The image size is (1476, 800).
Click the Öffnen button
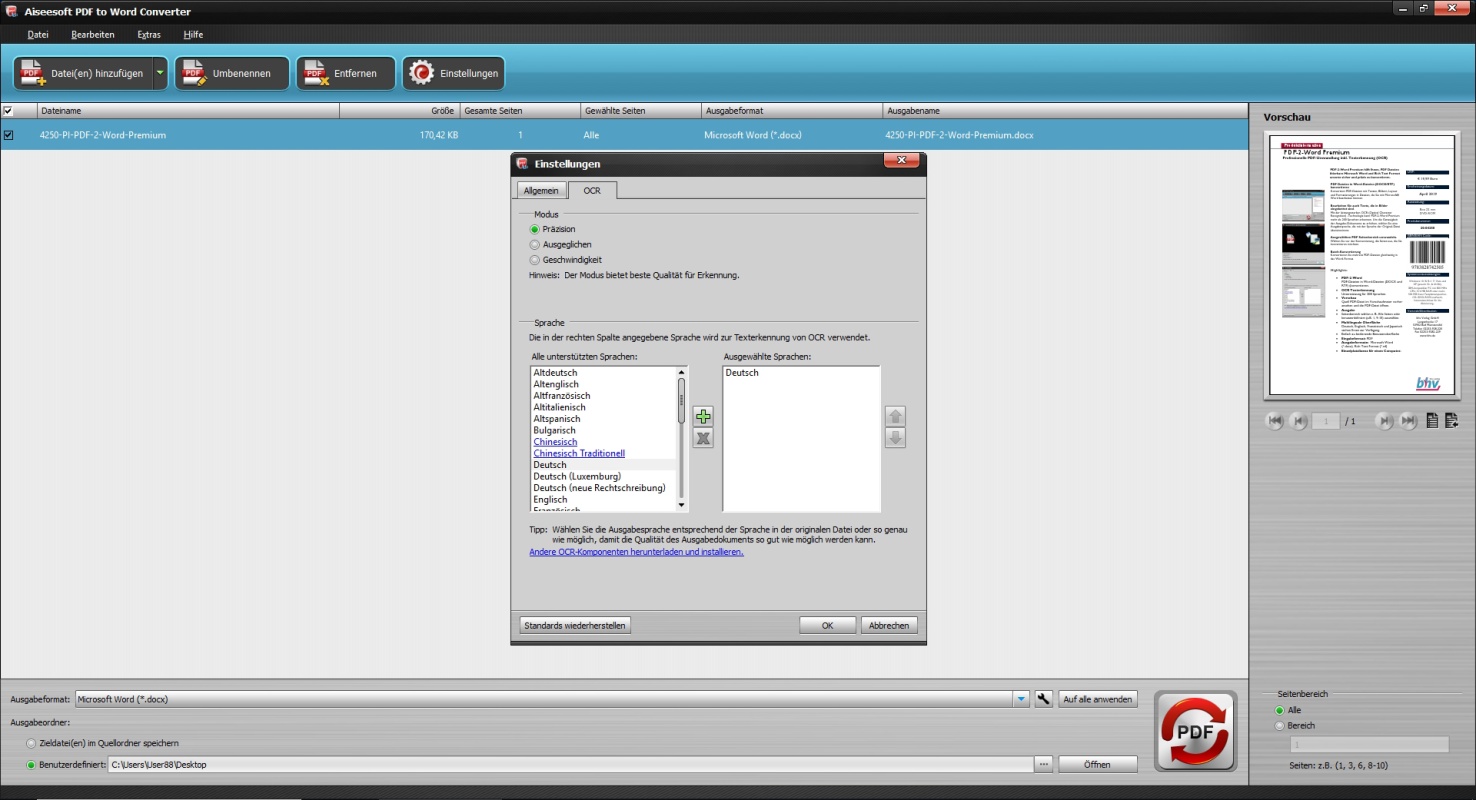pyautogui.click(x=1097, y=764)
